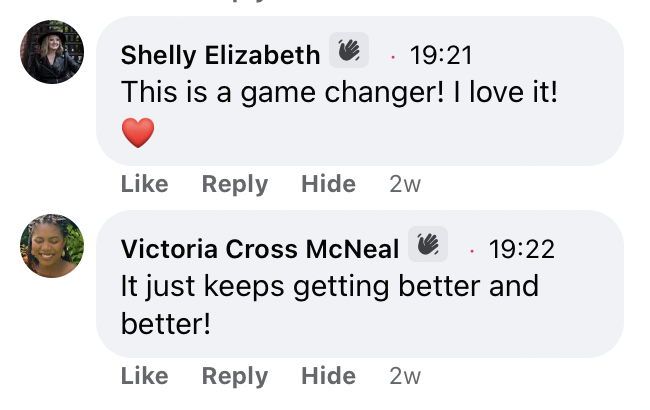Screen dimensions: 650x410
Task: Click the red dot before the 19:21 timestamp
Action: pos(393,57)
